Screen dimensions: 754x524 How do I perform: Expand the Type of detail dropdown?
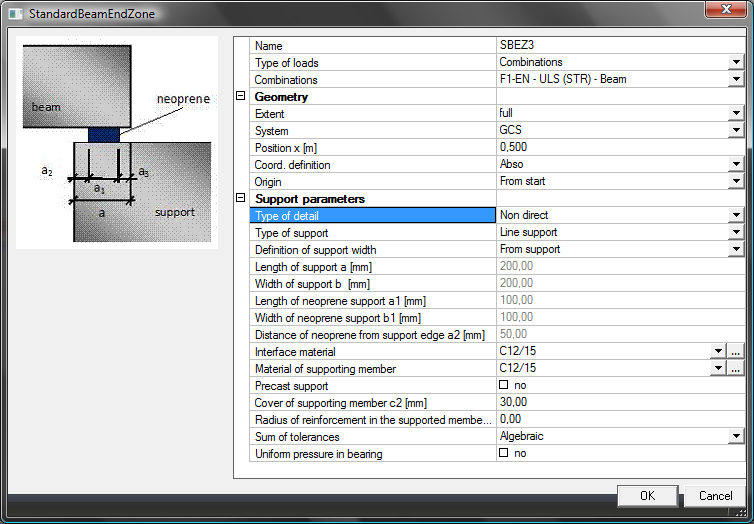(736, 215)
